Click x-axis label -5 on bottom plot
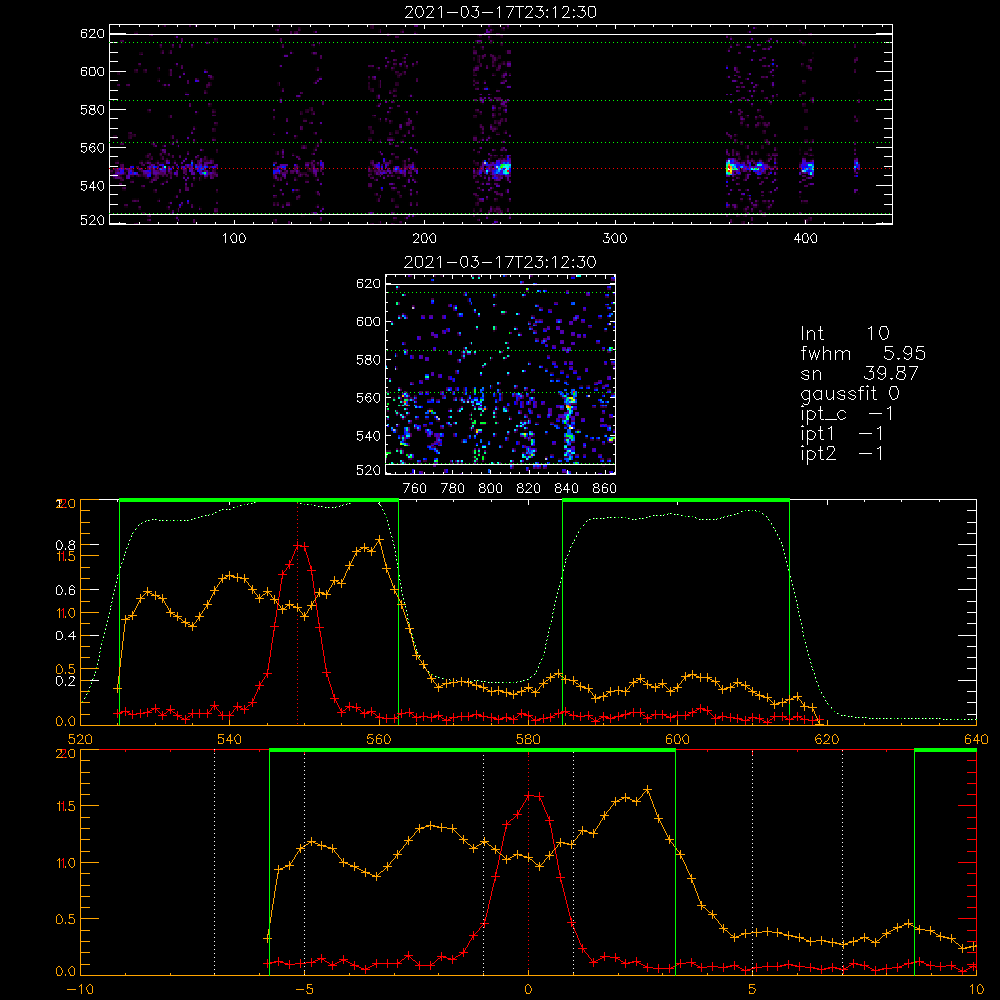 [305, 990]
